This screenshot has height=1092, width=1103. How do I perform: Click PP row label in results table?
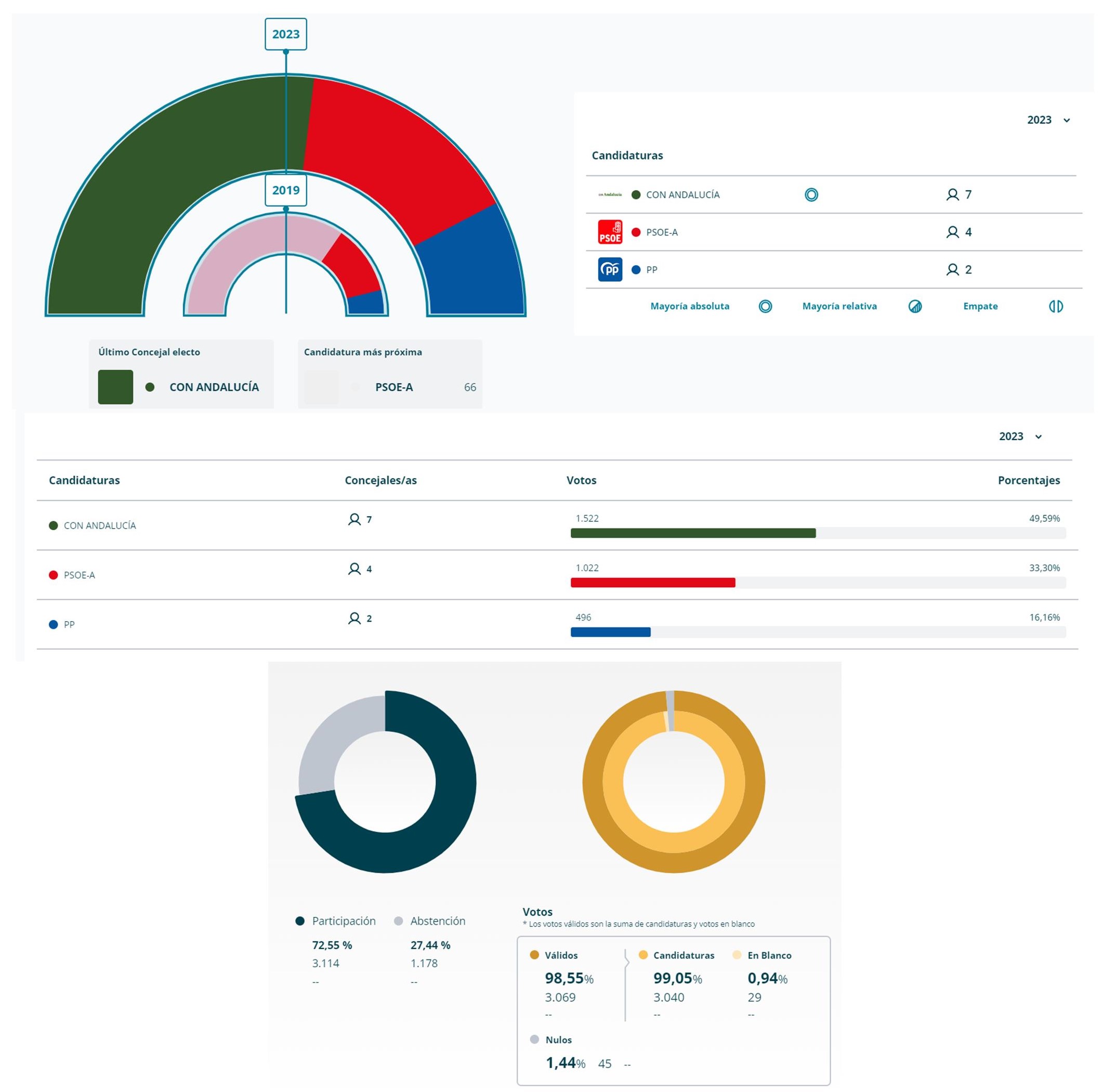point(69,625)
